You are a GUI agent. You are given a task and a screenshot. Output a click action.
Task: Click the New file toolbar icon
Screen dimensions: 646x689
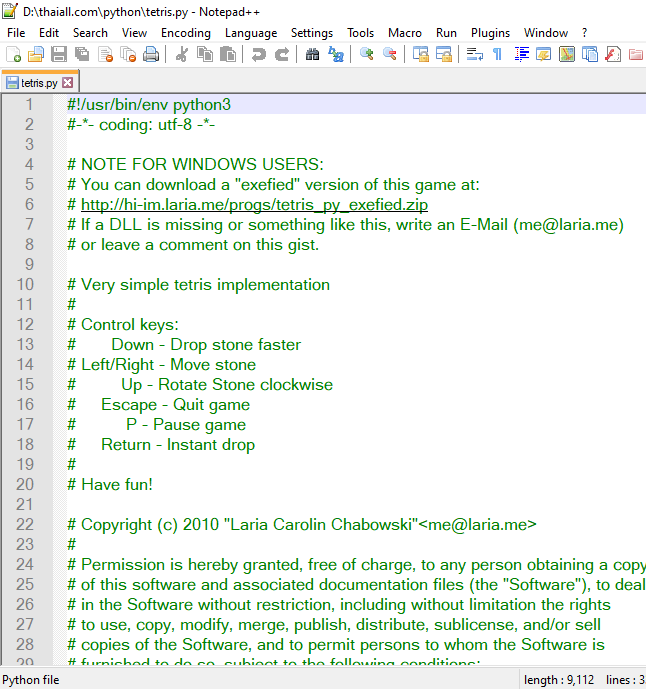pos(13,54)
